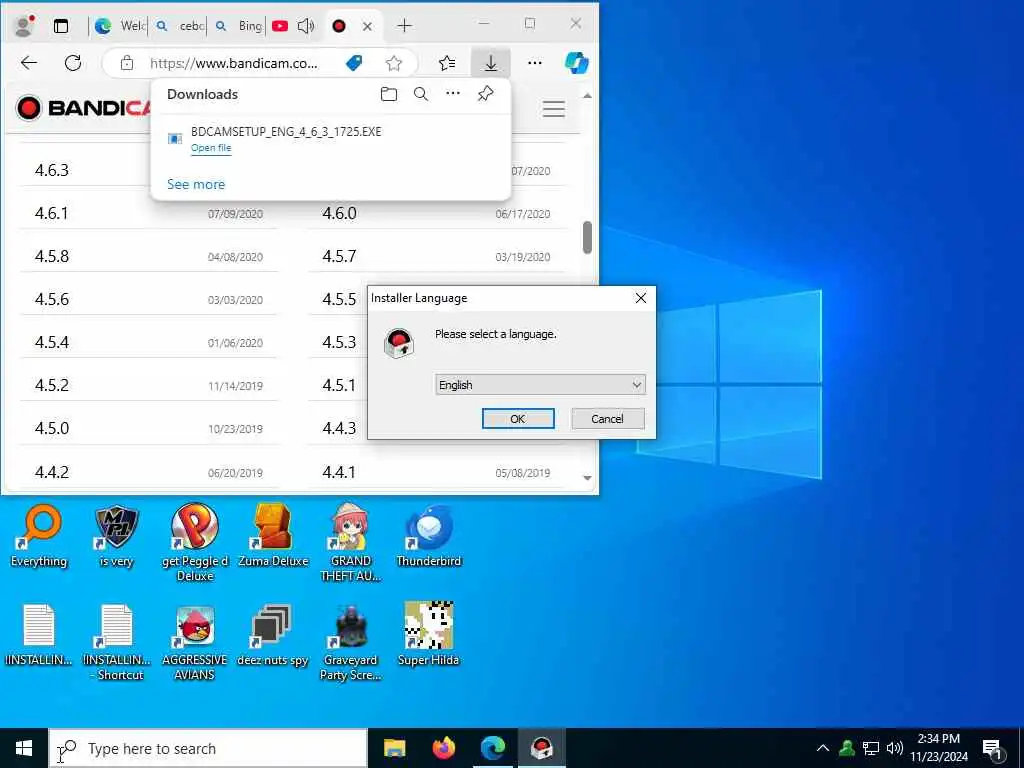Close the Installer Language dialog
1024x768 pixels.
[x=641, y=298]
